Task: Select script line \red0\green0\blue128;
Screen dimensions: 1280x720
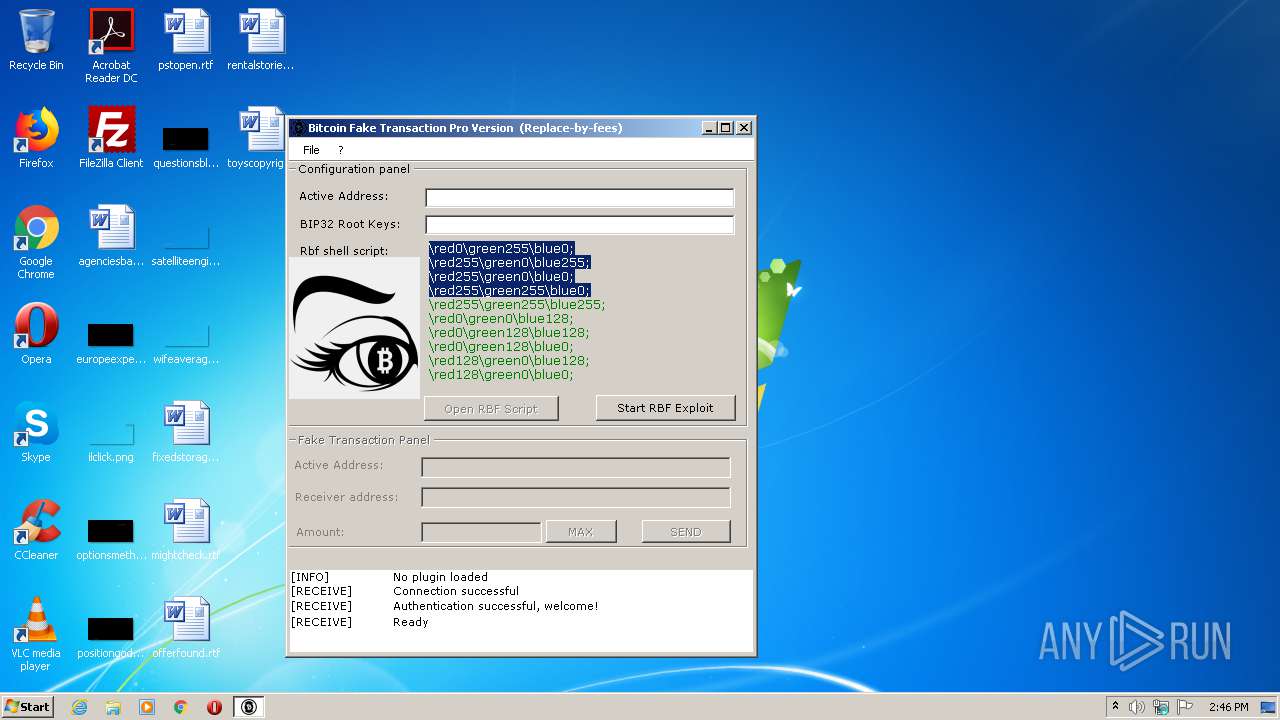Action: [501, 319]
